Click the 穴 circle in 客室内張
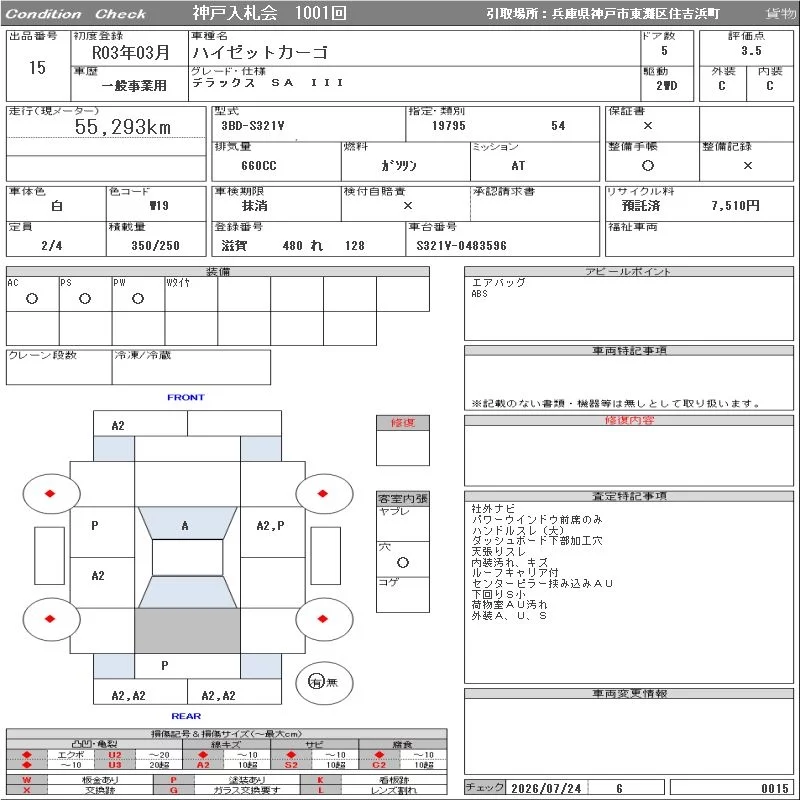Screen dimensions: 800x800 point(403,562)
